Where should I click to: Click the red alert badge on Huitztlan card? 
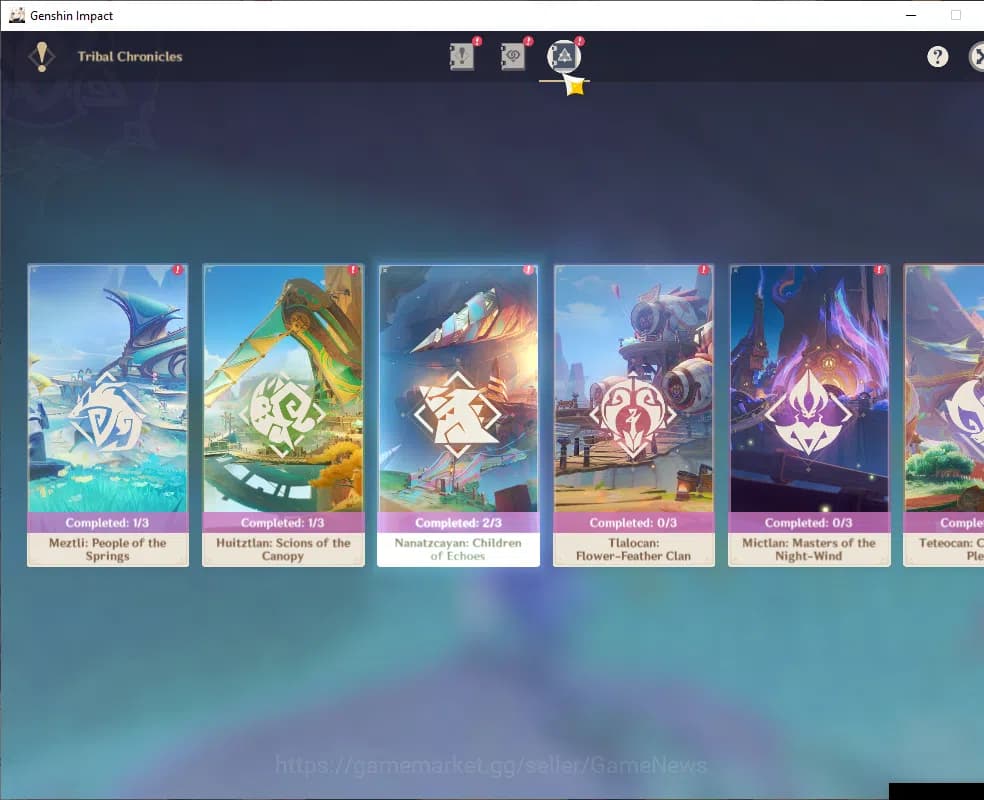pyautogui.click(x=353, y=270)
